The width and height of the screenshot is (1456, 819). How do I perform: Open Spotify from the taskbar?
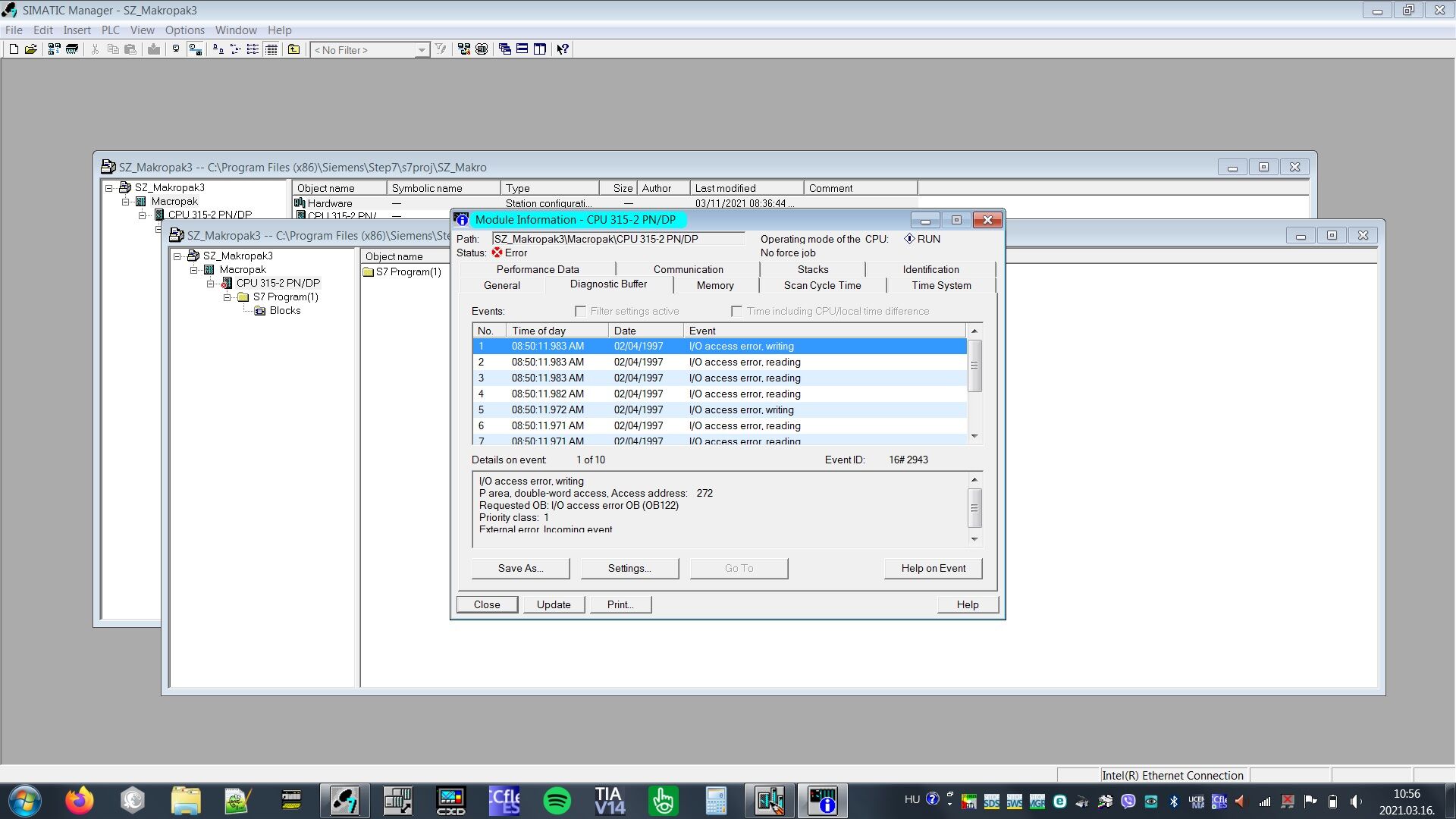(557, 801)
